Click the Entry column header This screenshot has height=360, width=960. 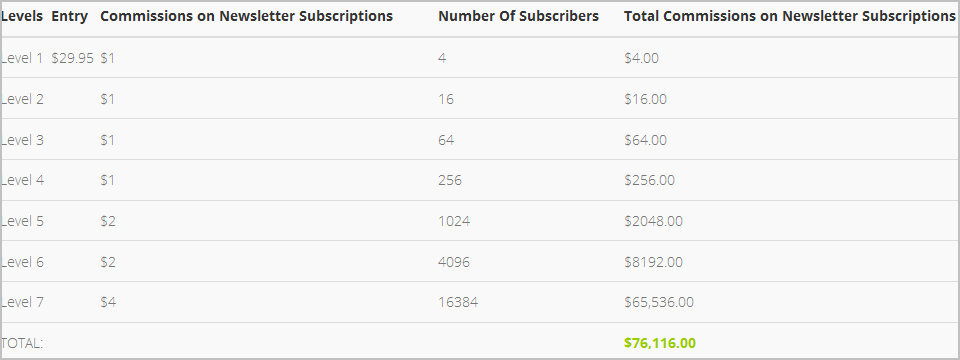point(70,17)
